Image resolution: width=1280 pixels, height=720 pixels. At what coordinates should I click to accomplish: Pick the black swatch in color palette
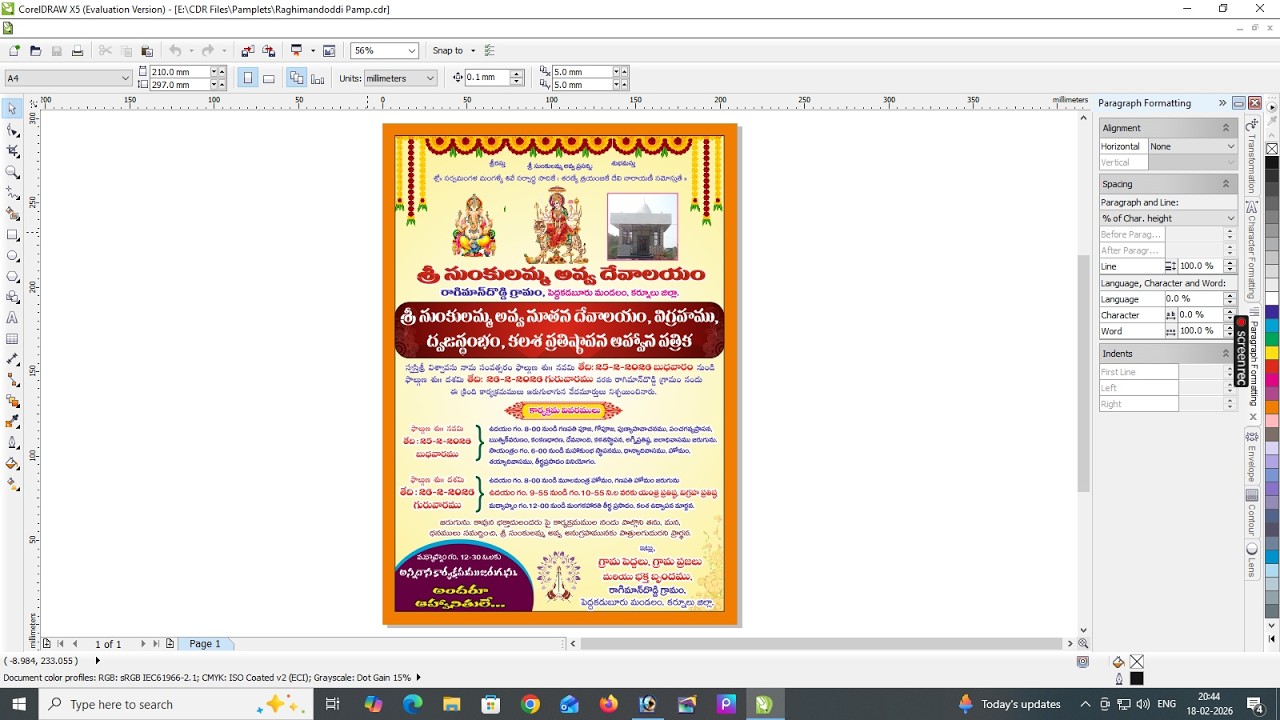[x=1271, y=163]
